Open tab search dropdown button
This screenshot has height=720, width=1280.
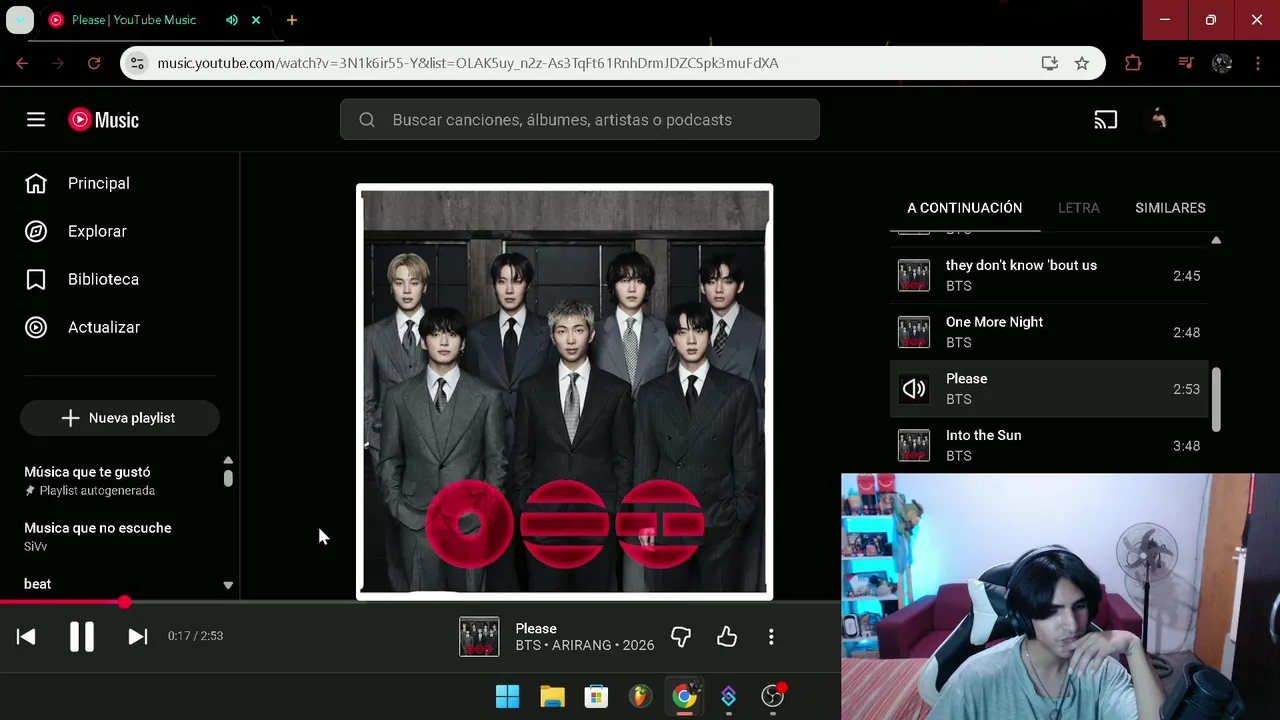point(20,20)
